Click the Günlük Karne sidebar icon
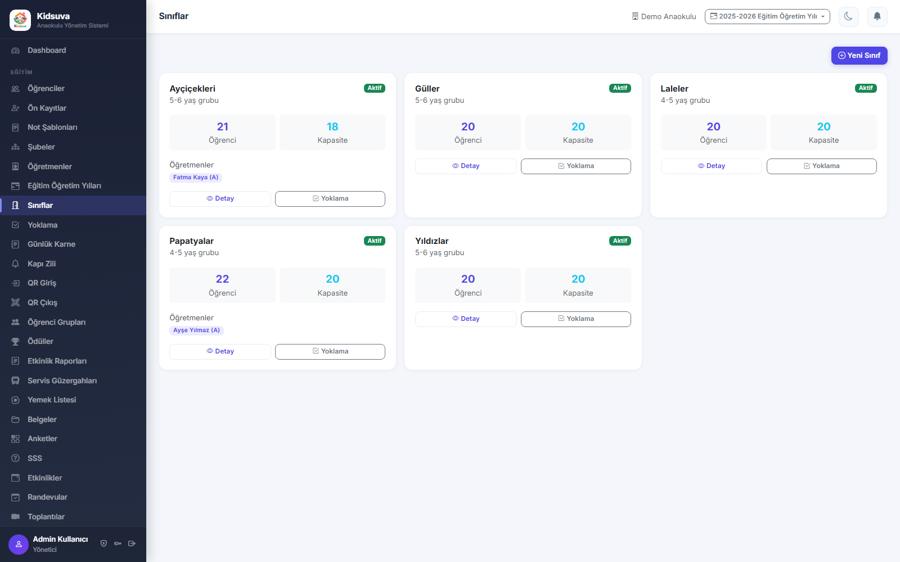The image size is (900, 562). (15, 245)
